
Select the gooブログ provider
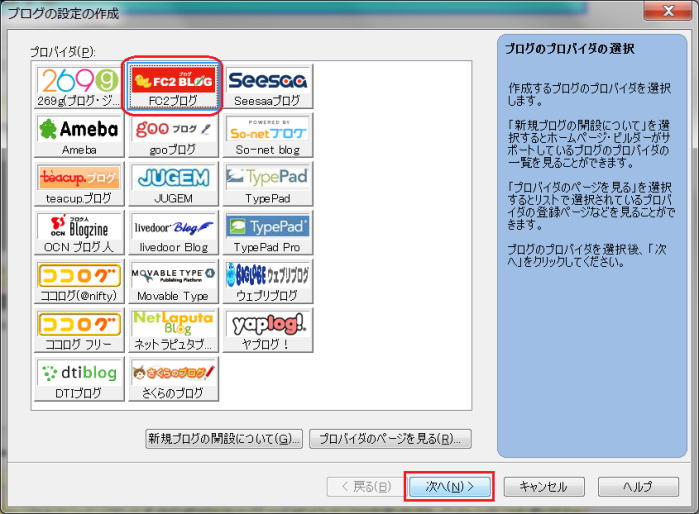(173, 135)
